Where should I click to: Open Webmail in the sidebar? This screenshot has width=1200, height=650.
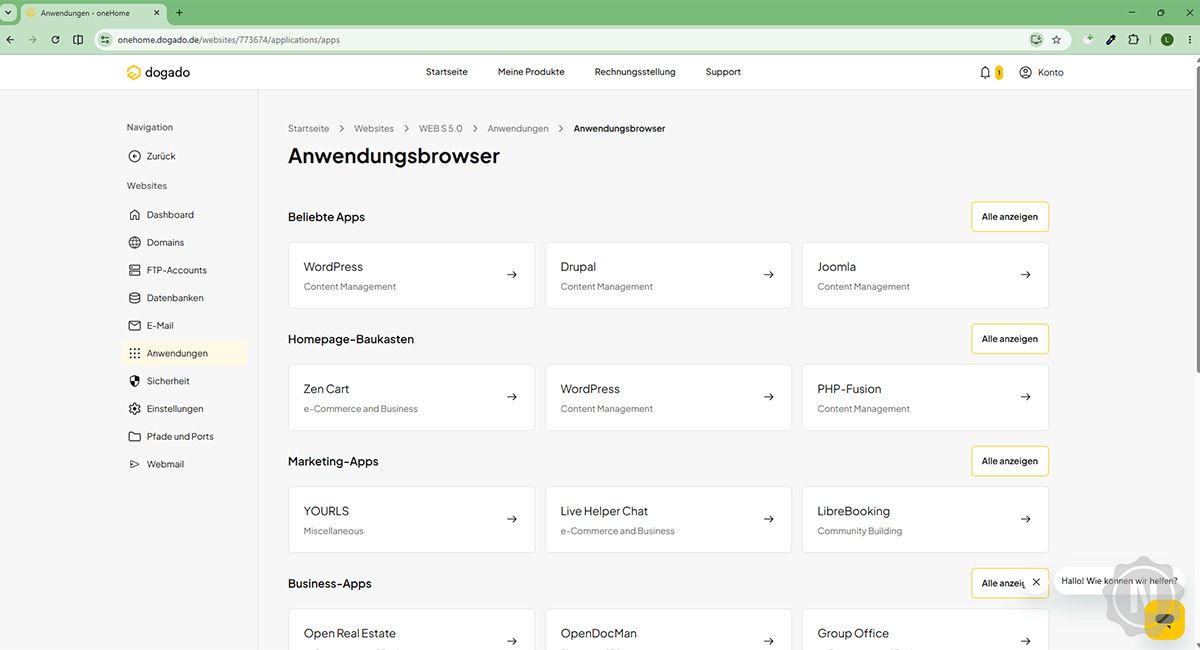click(185, 464)
